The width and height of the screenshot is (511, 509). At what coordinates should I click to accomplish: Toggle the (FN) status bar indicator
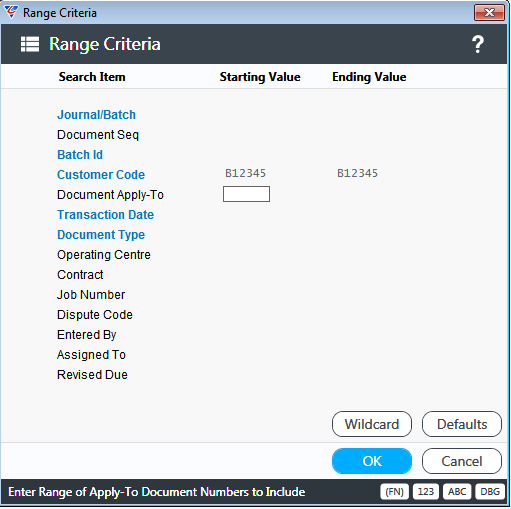point(394,492)
